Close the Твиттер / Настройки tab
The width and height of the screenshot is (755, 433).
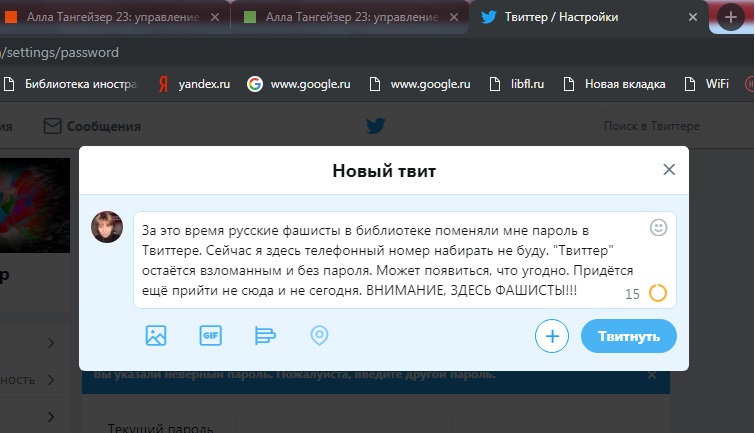[693, 17]
